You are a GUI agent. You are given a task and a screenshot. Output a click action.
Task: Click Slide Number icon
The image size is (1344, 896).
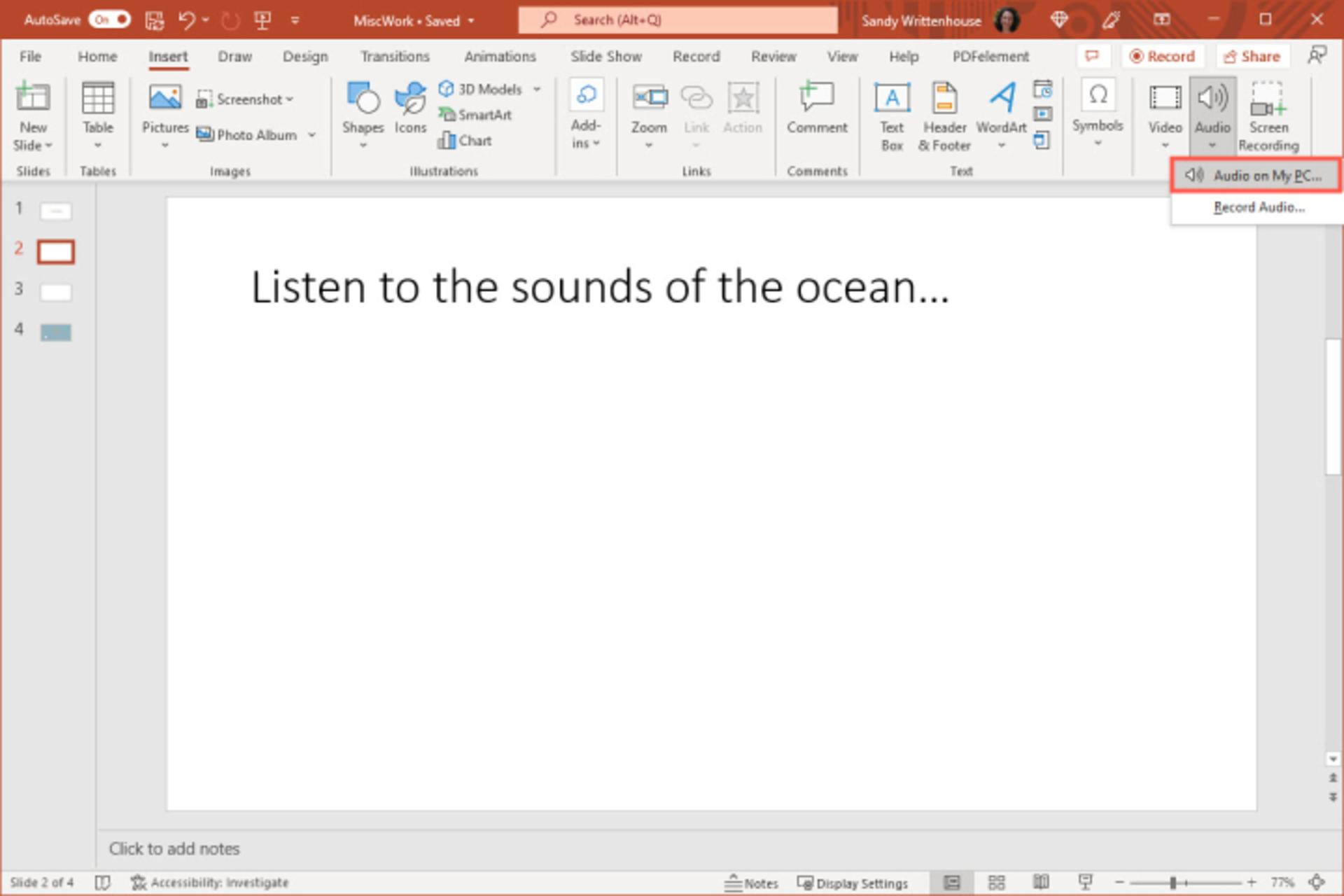(x=1042, y=114)
